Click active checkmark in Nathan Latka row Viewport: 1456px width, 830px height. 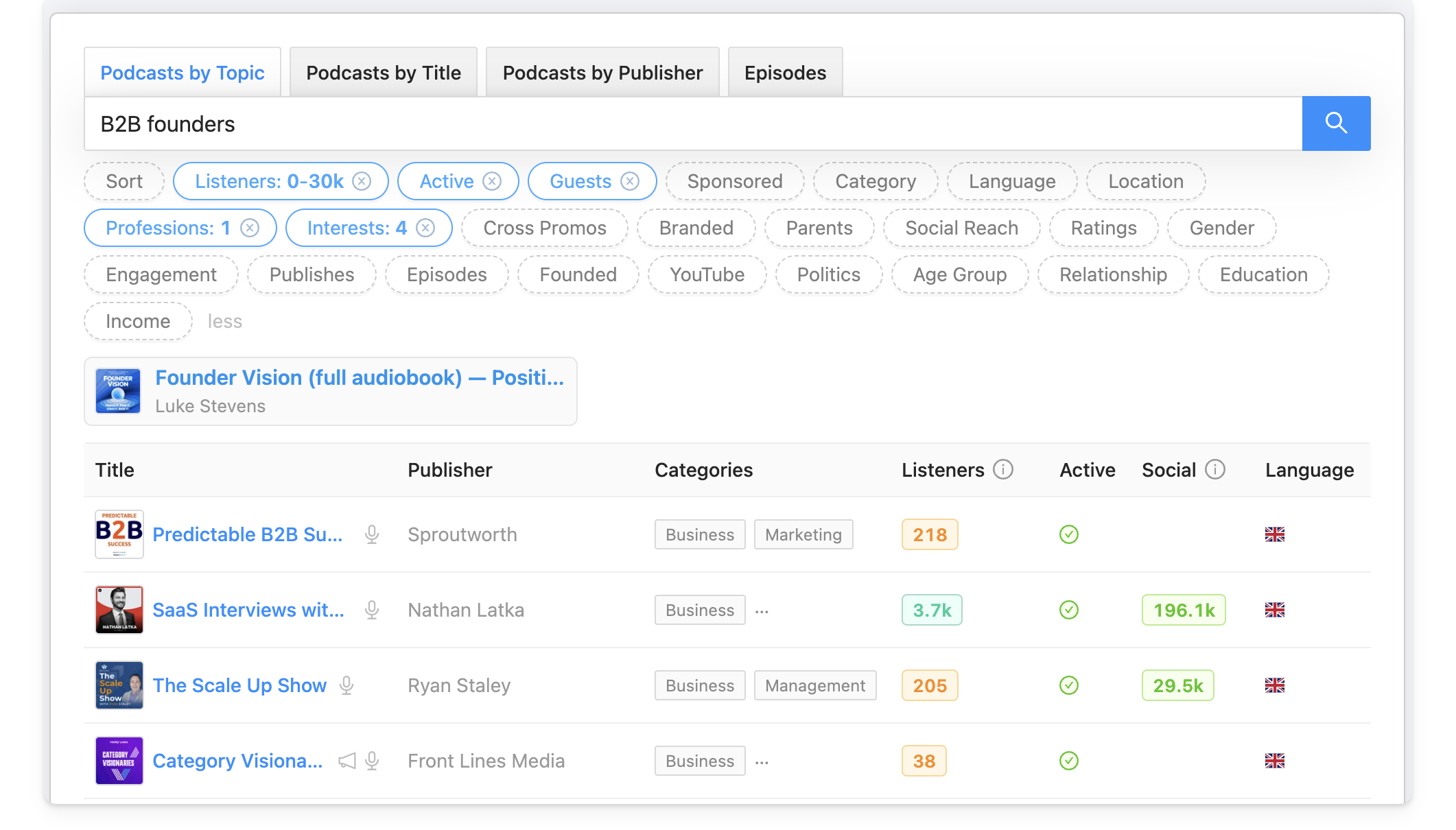click(x=1069, y=610)
